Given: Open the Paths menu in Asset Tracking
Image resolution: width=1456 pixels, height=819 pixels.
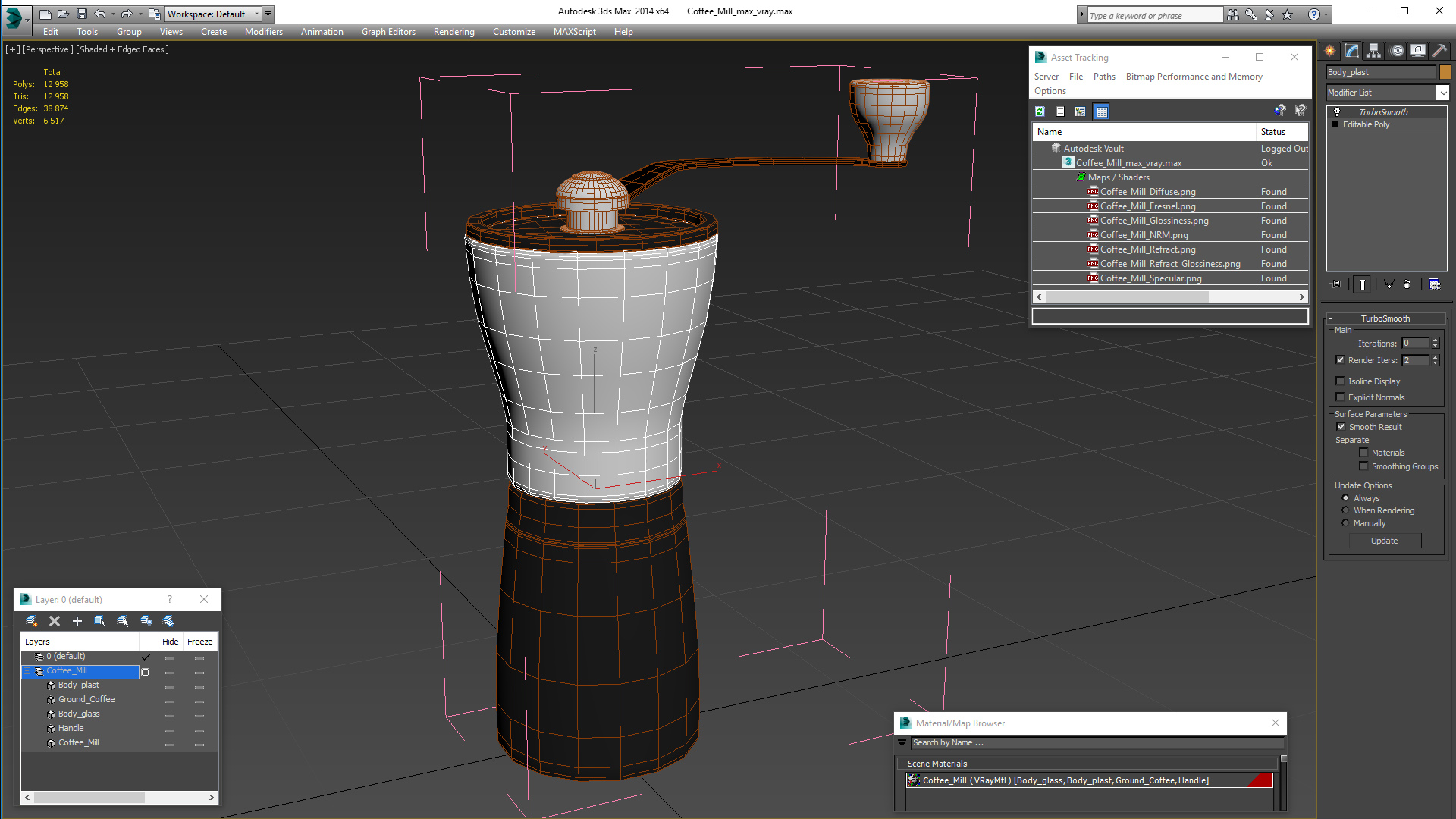Looking at the screenshot, I should (1103, 77).
